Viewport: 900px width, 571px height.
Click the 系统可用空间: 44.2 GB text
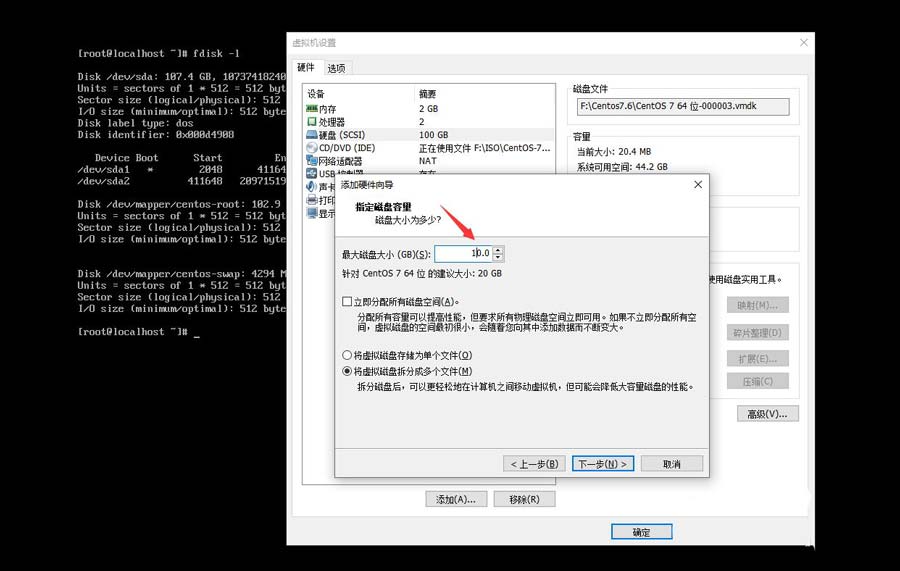[622, 166]
